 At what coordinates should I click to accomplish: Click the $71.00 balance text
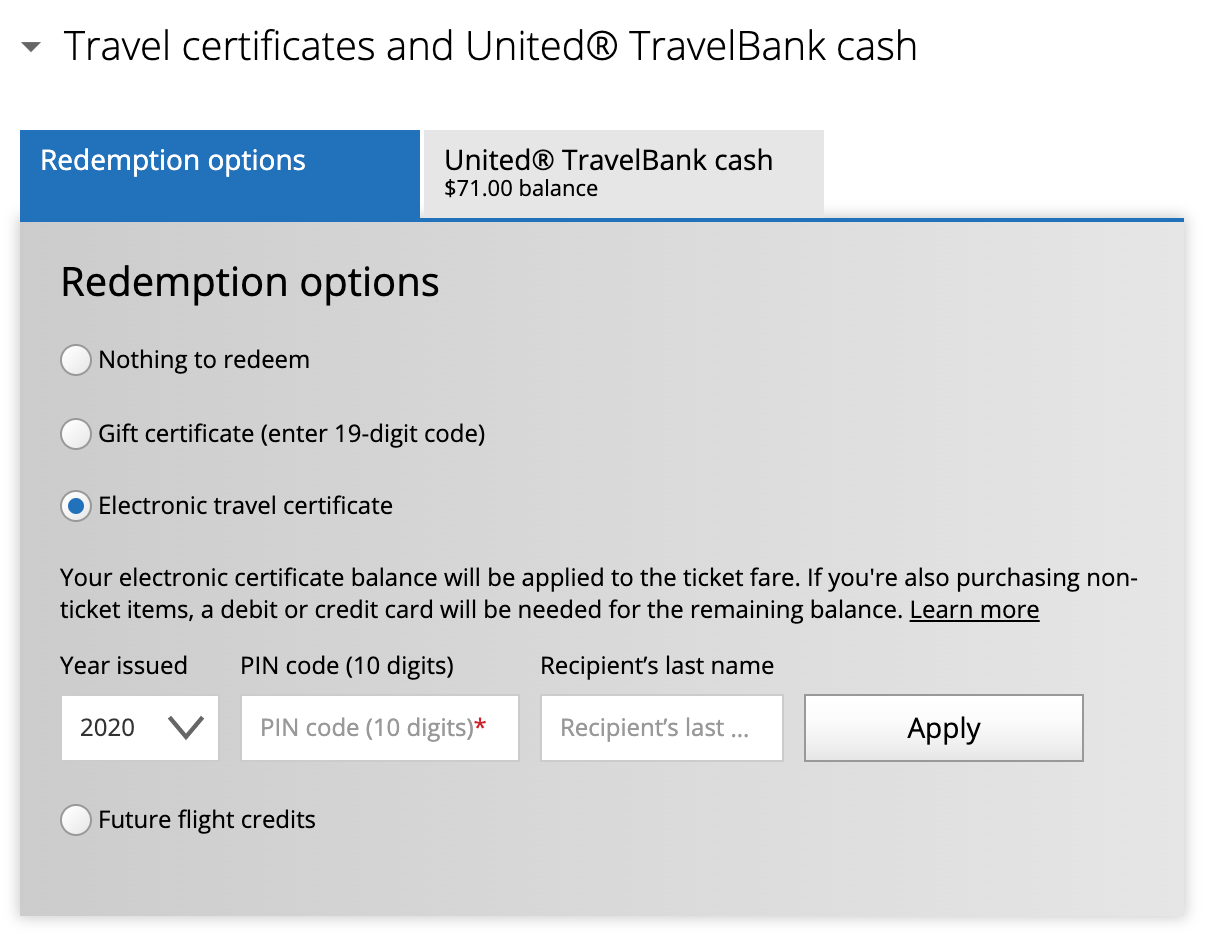[x=521, y=189]
